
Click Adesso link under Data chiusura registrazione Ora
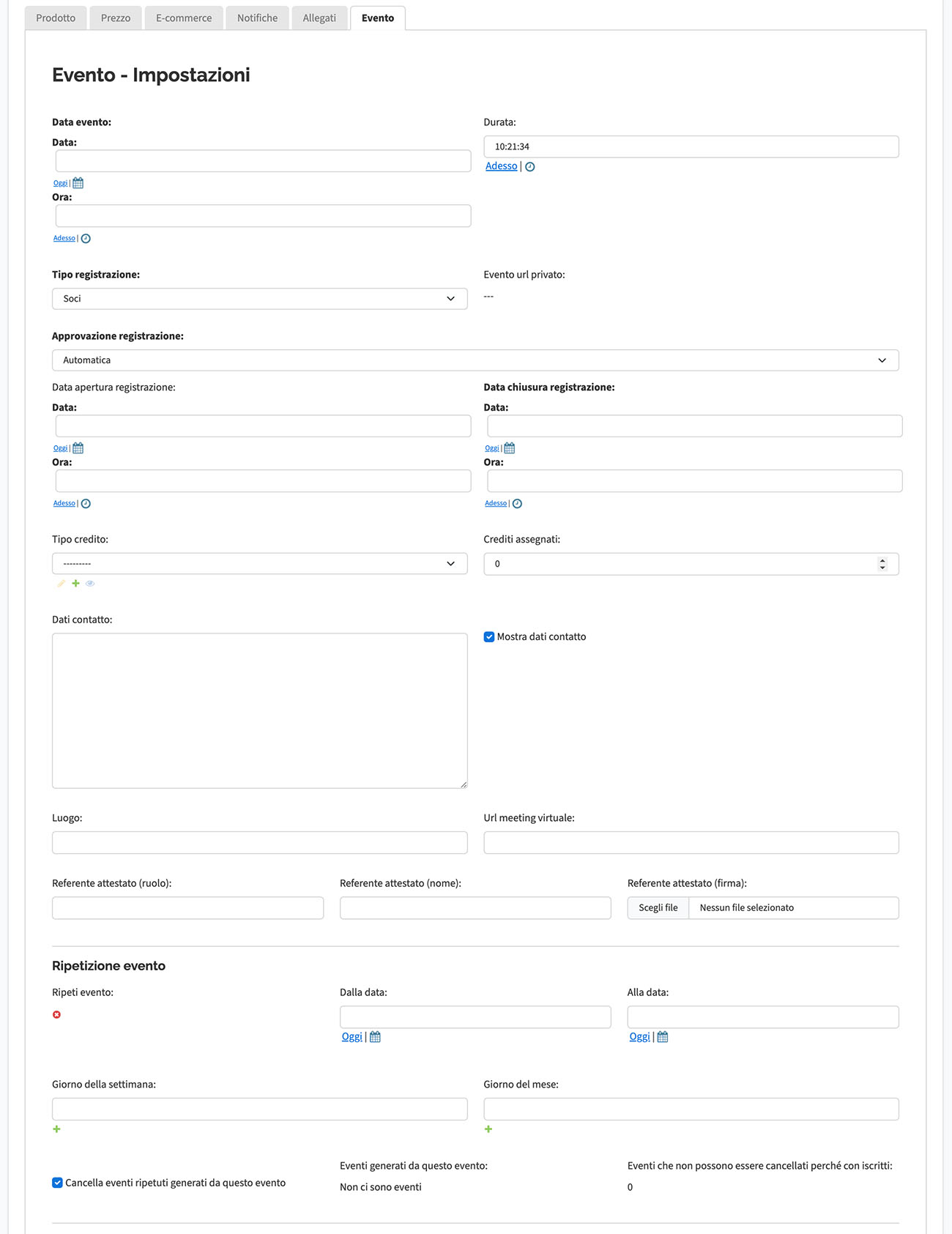(x=496, y=503)
